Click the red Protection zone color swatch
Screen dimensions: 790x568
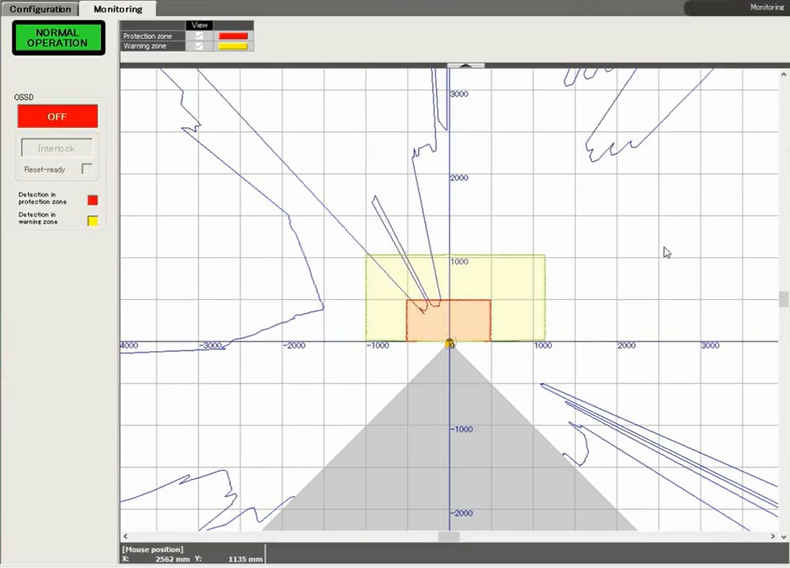(233, 36)
